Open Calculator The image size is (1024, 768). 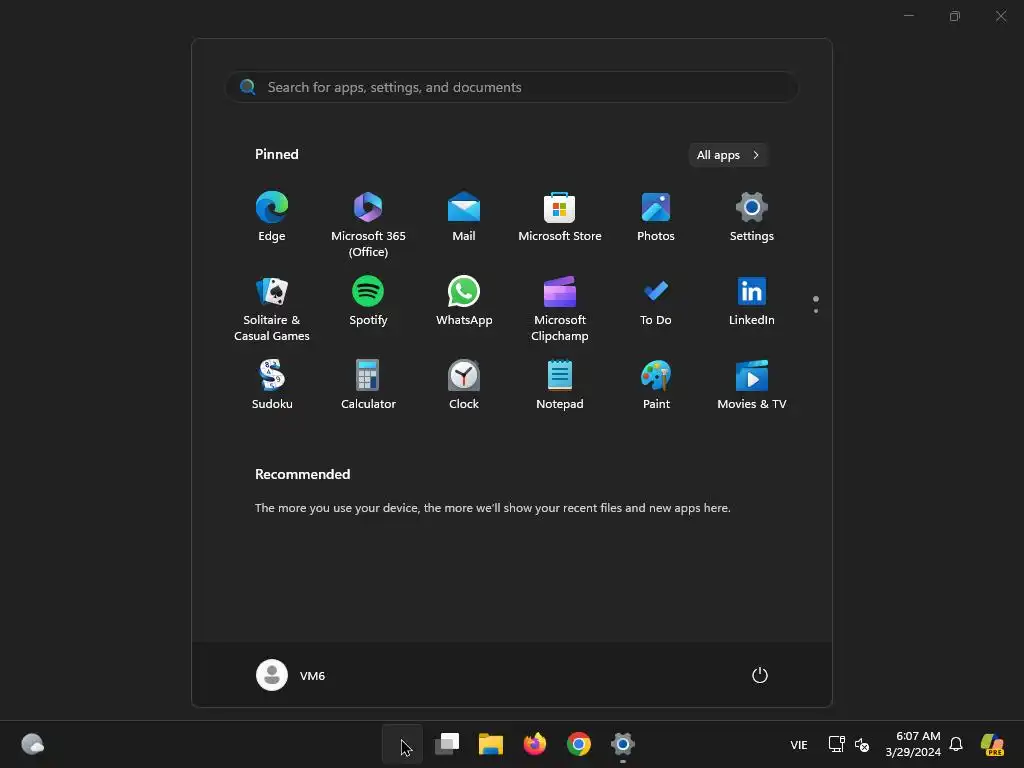pos(368,385)
